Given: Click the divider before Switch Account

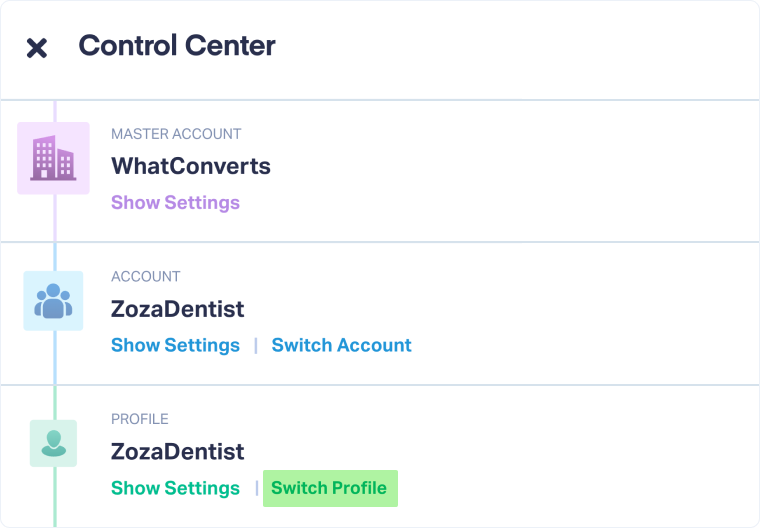Looking at the screenshot, I should click(x=256, y=345).
